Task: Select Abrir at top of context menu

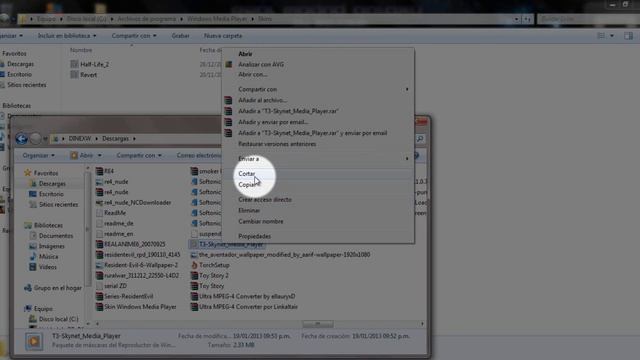Action: click(245, 54)
